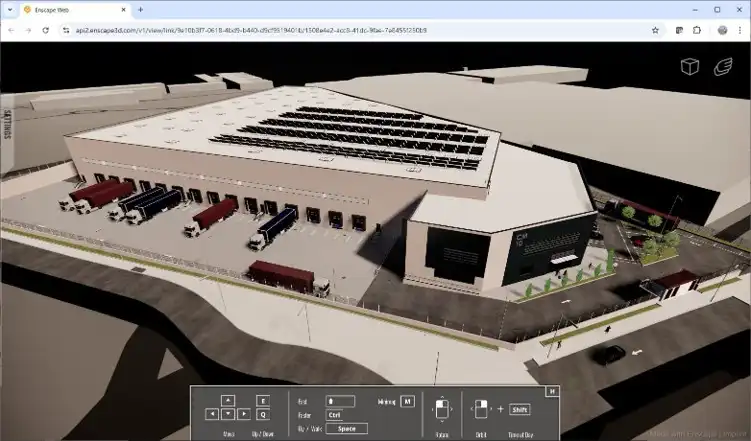Click the Fast speed Shift key hint
This screenshot has width=751, height=441.
coord(340,401)
